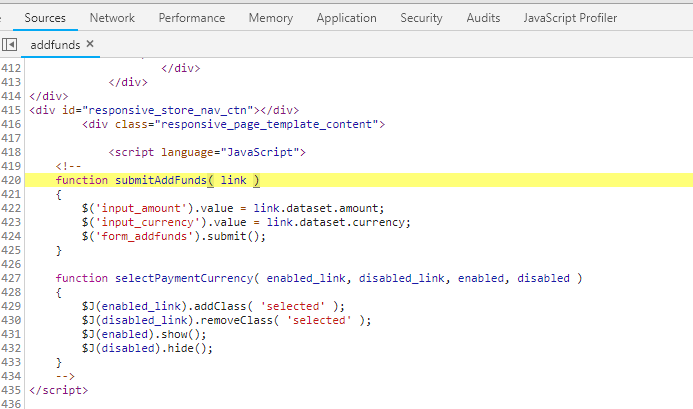Click line number 435 in gutter

[x=11, y=390]
